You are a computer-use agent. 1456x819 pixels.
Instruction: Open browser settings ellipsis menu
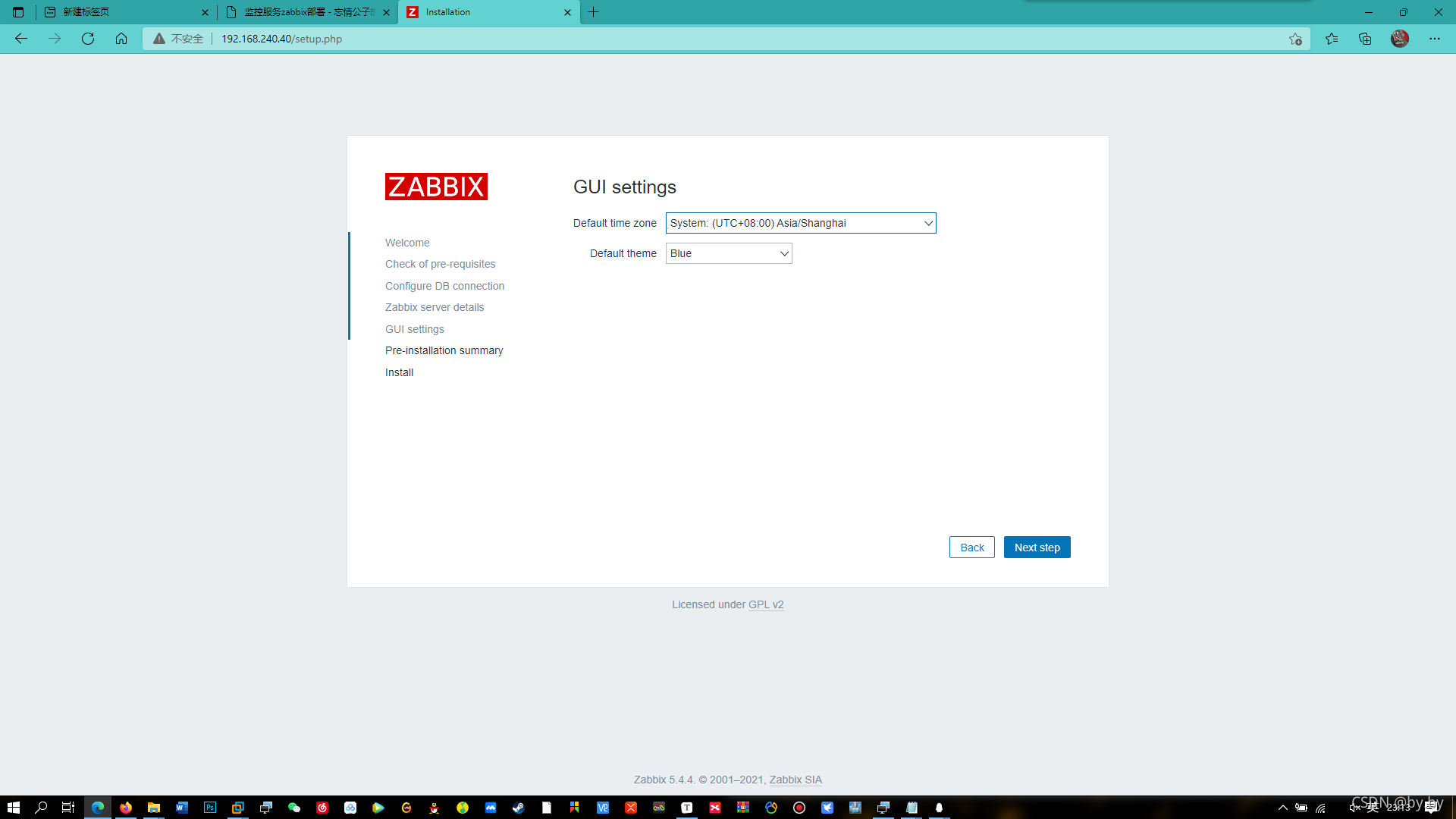1435,39
